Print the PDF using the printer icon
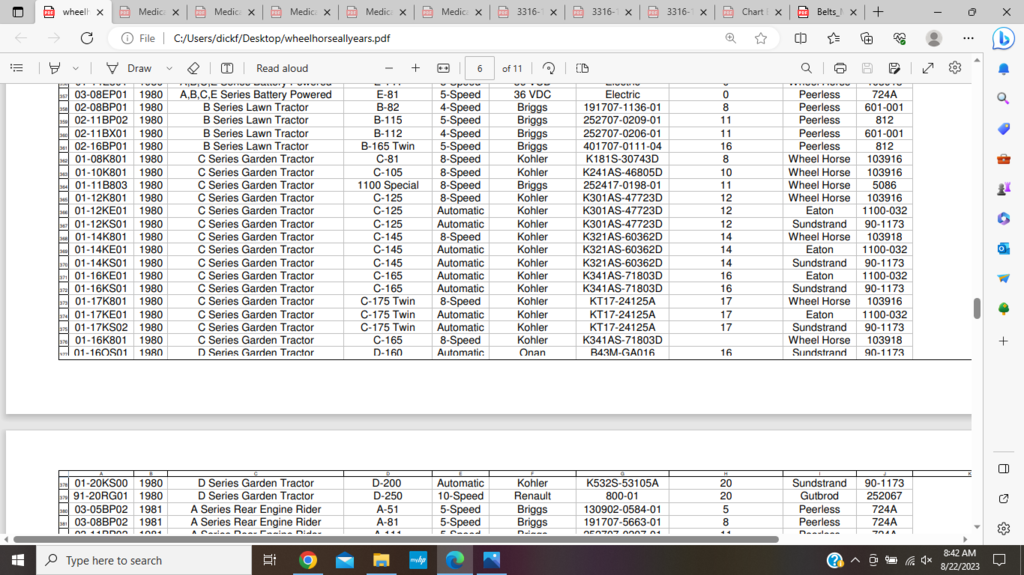Viewport: 1024px width, 575px height. tap(840, 68)
